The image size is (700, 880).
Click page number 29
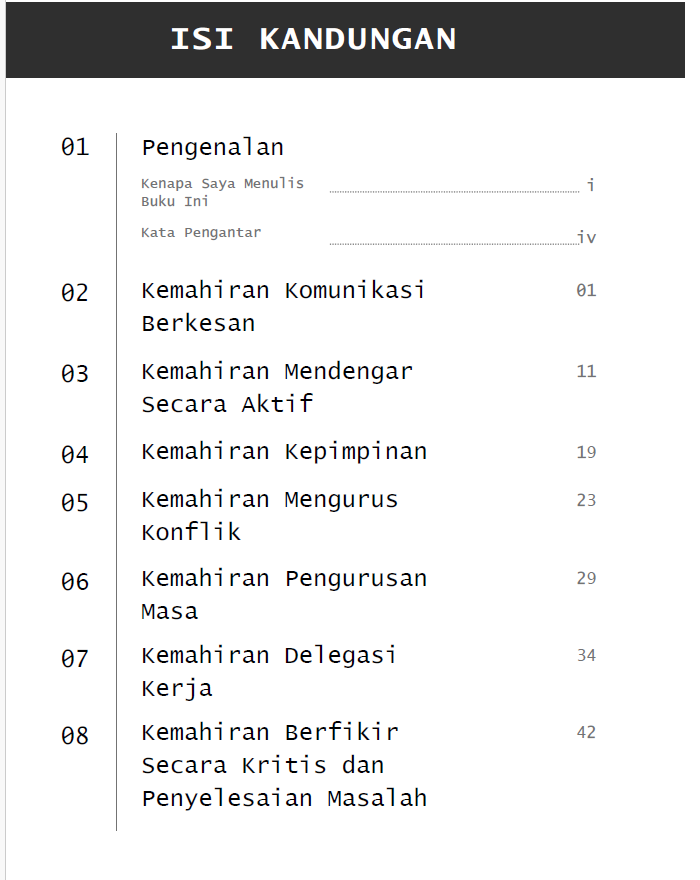click(x=586, y=579)
